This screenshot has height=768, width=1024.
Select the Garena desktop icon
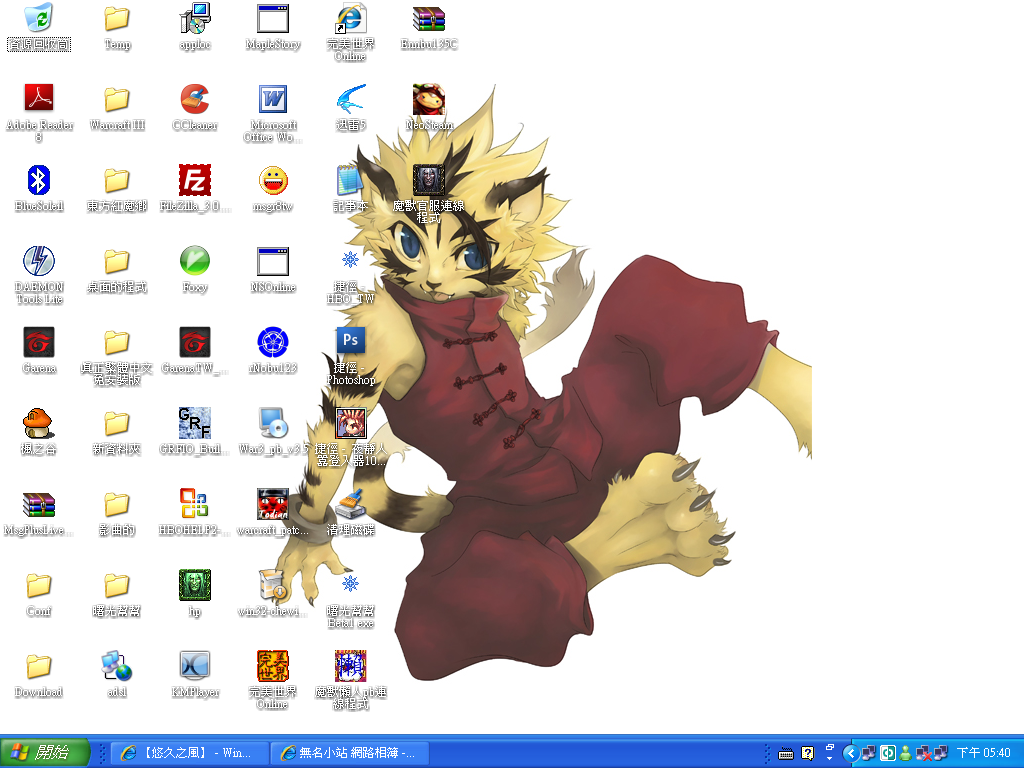click(39, 342)
